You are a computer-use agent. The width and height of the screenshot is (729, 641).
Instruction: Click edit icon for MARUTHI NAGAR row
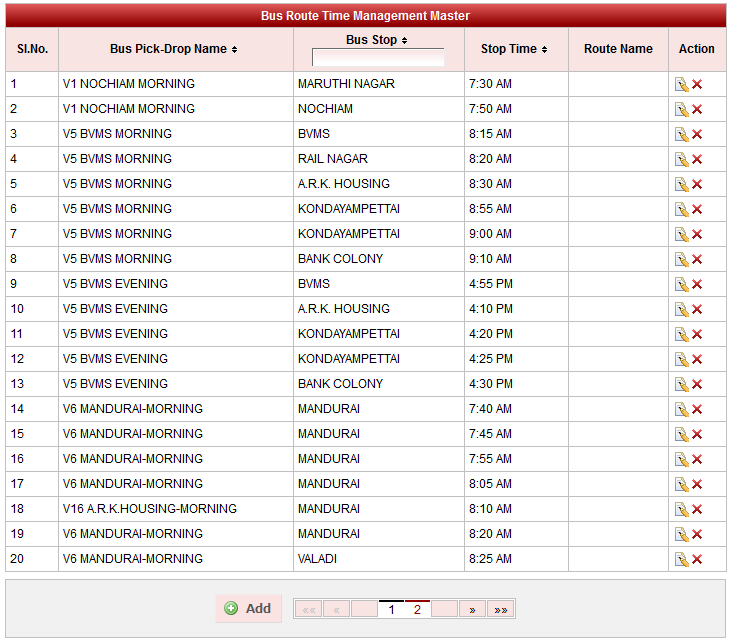[682, 85]
